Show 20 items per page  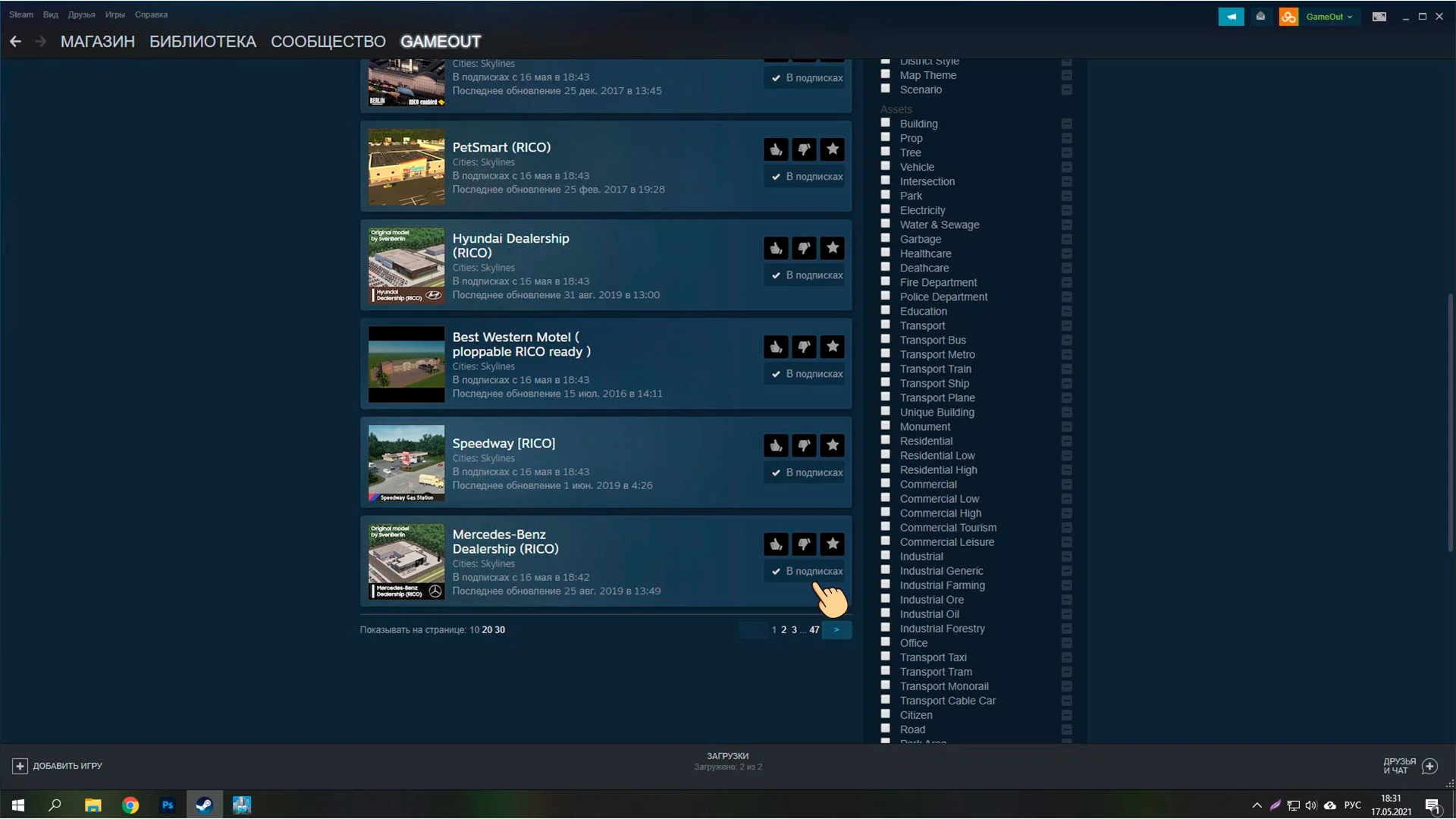coord(487,630)
